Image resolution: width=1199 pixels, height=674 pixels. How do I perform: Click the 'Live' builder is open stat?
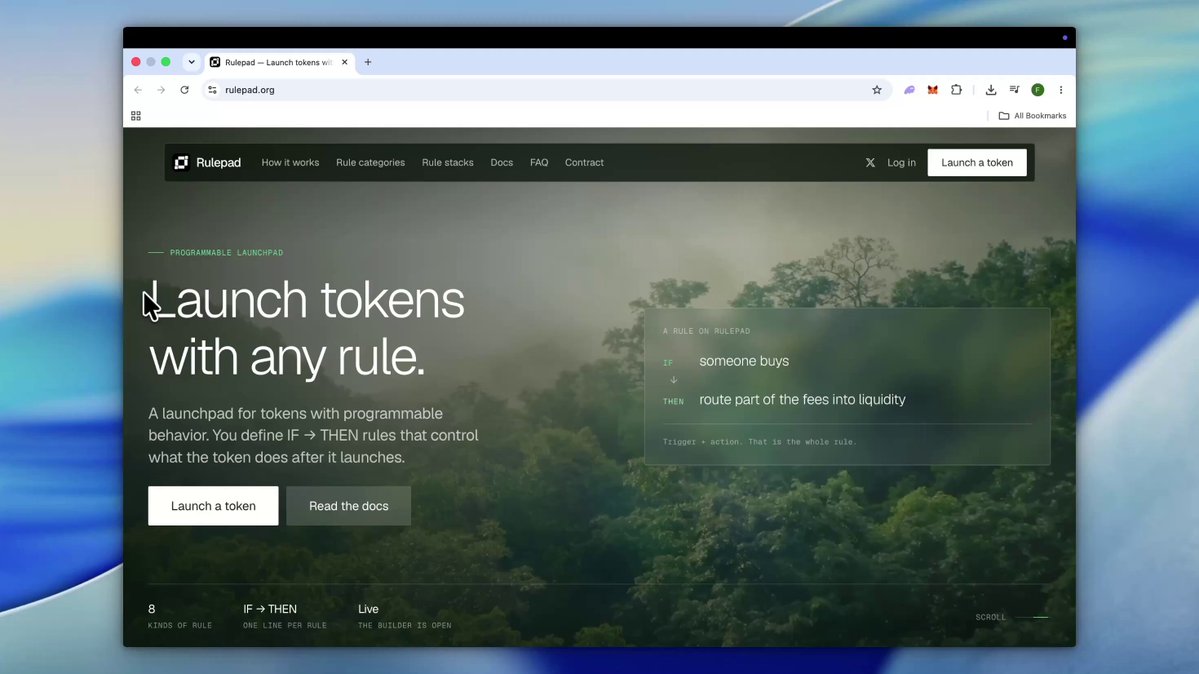[x=405, y=616]
